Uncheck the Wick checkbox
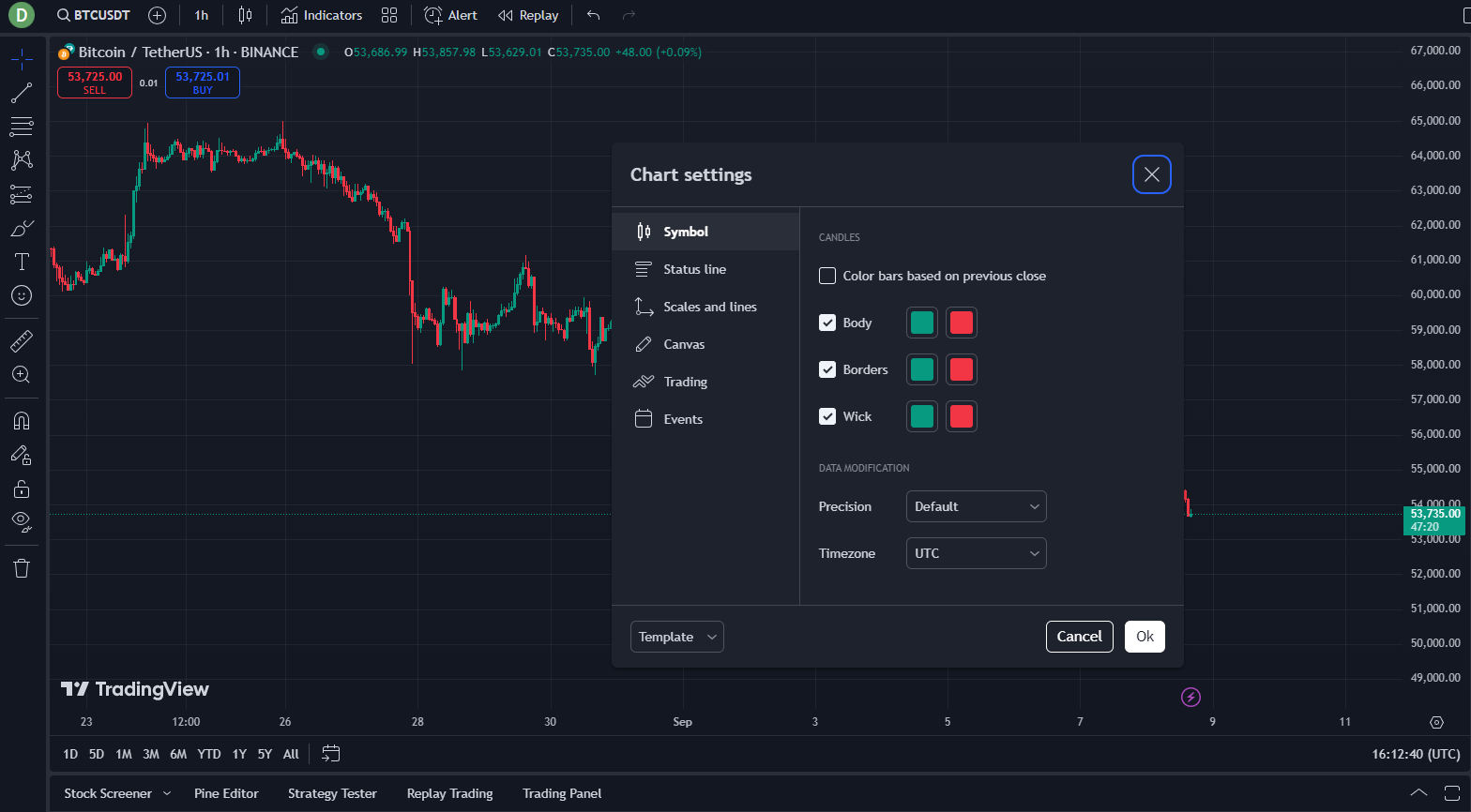Viewport: 1471px width, 812px height. tap(827, 416)
